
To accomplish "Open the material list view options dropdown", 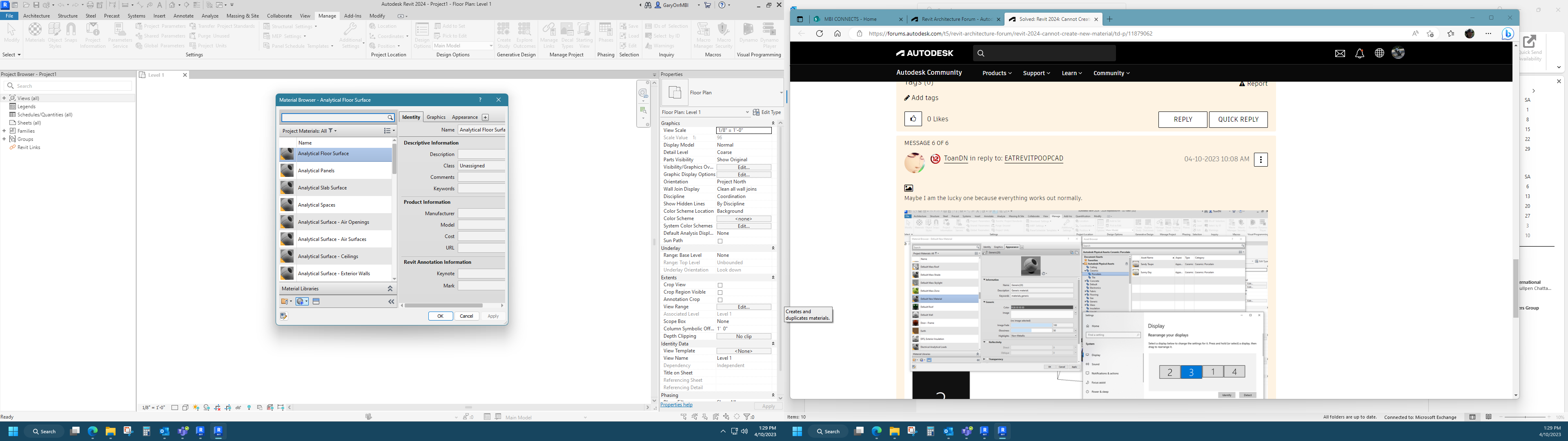I will (x=389, y=131).
